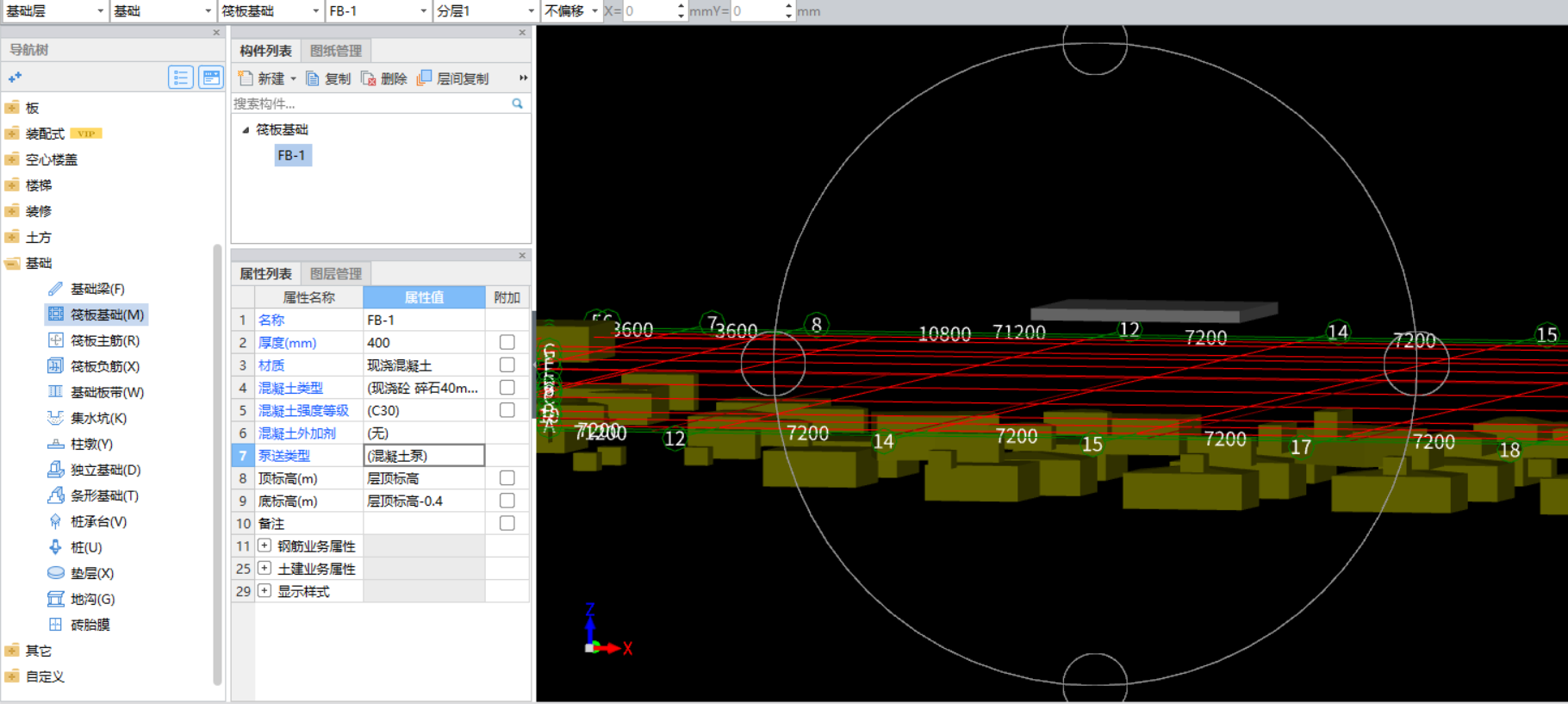
Task: Show more toolbar options double arrow
Action: pos(522,78)
